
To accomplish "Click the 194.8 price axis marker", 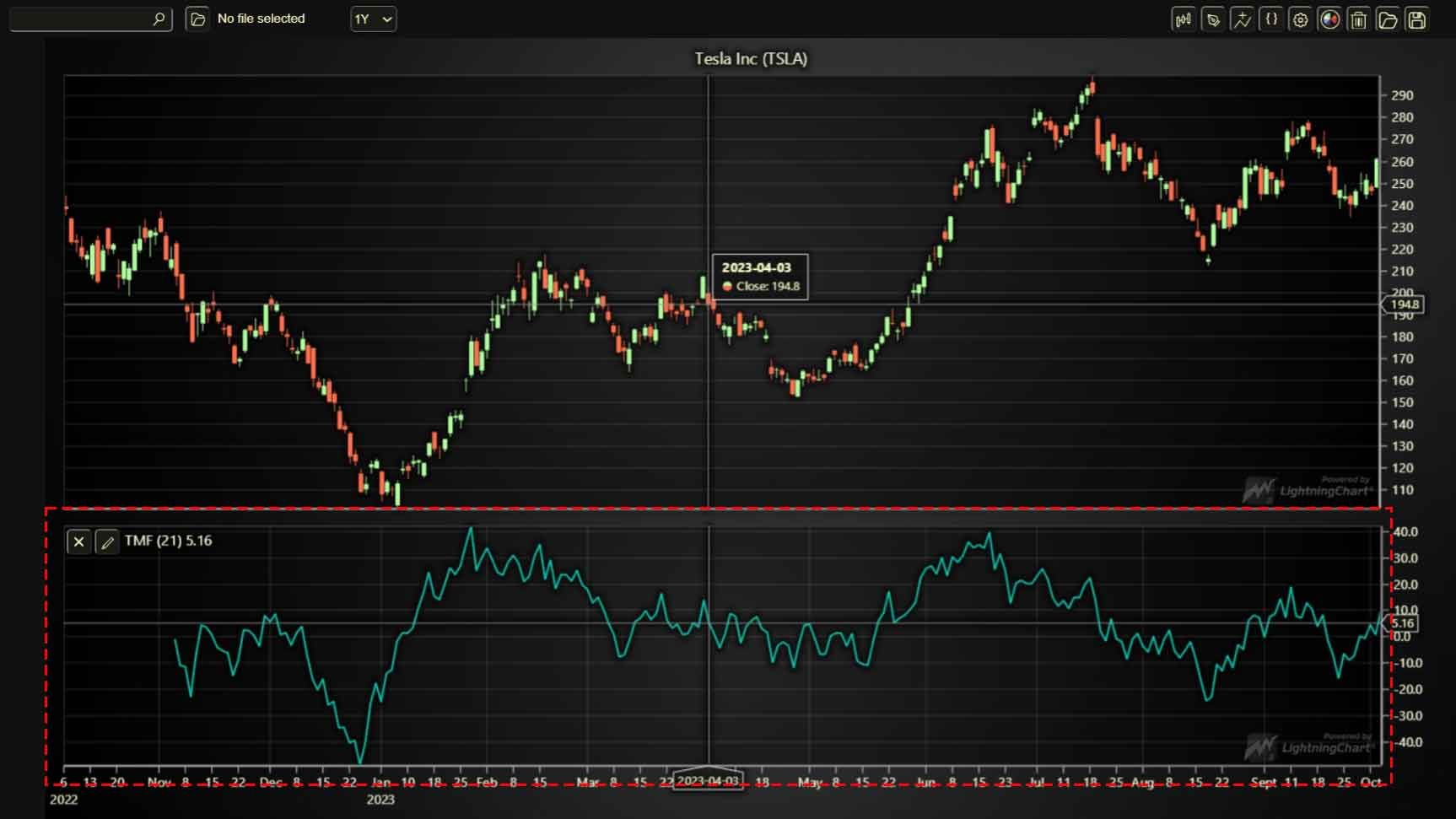I will pos(1405,304).
